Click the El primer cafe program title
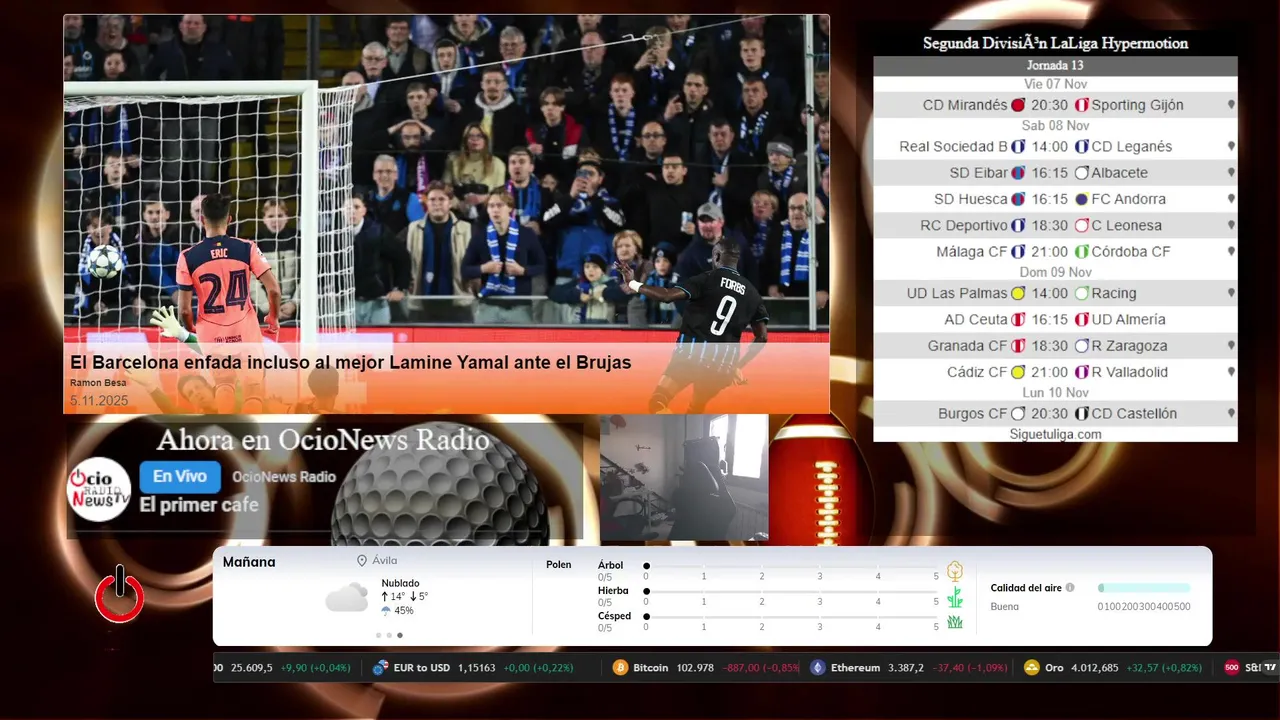The width and height of the screenshot is (1280, 720). 199,505
